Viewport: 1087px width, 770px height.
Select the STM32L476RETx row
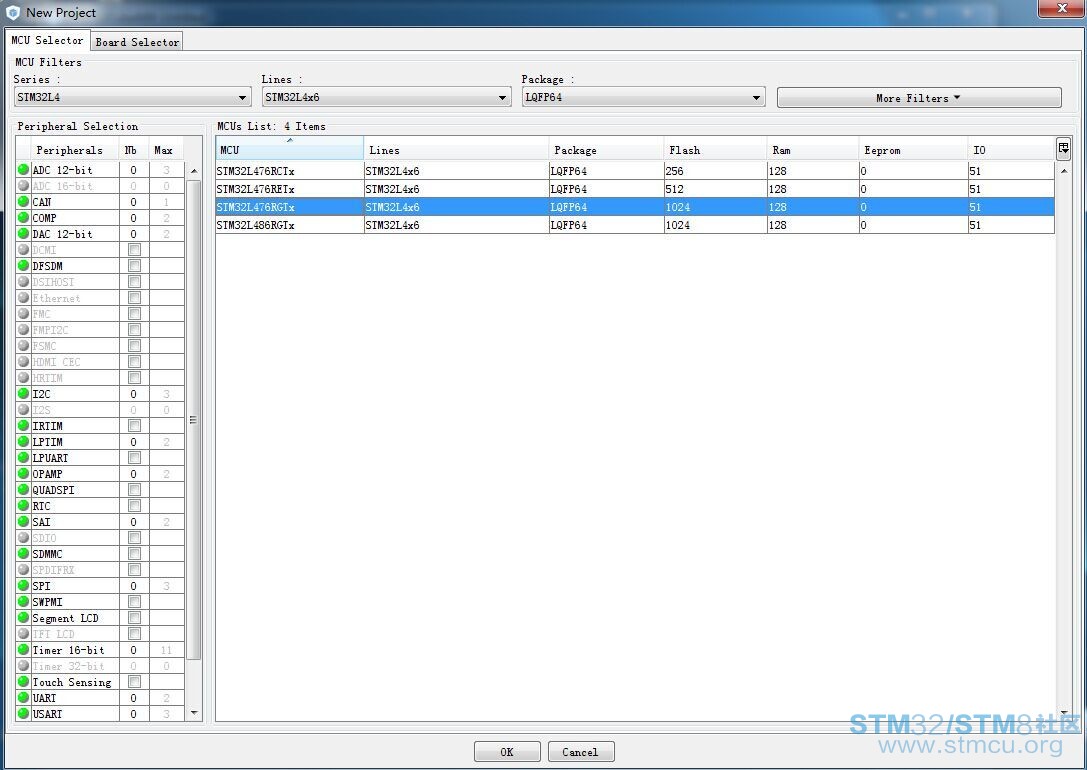tap(635, 189)
